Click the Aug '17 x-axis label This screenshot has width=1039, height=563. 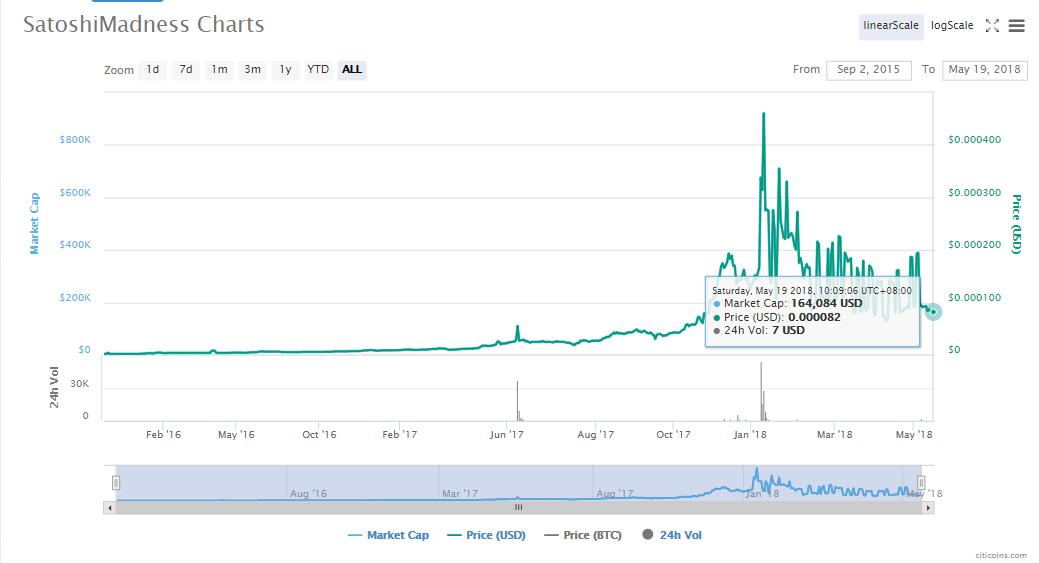(595, 435)
